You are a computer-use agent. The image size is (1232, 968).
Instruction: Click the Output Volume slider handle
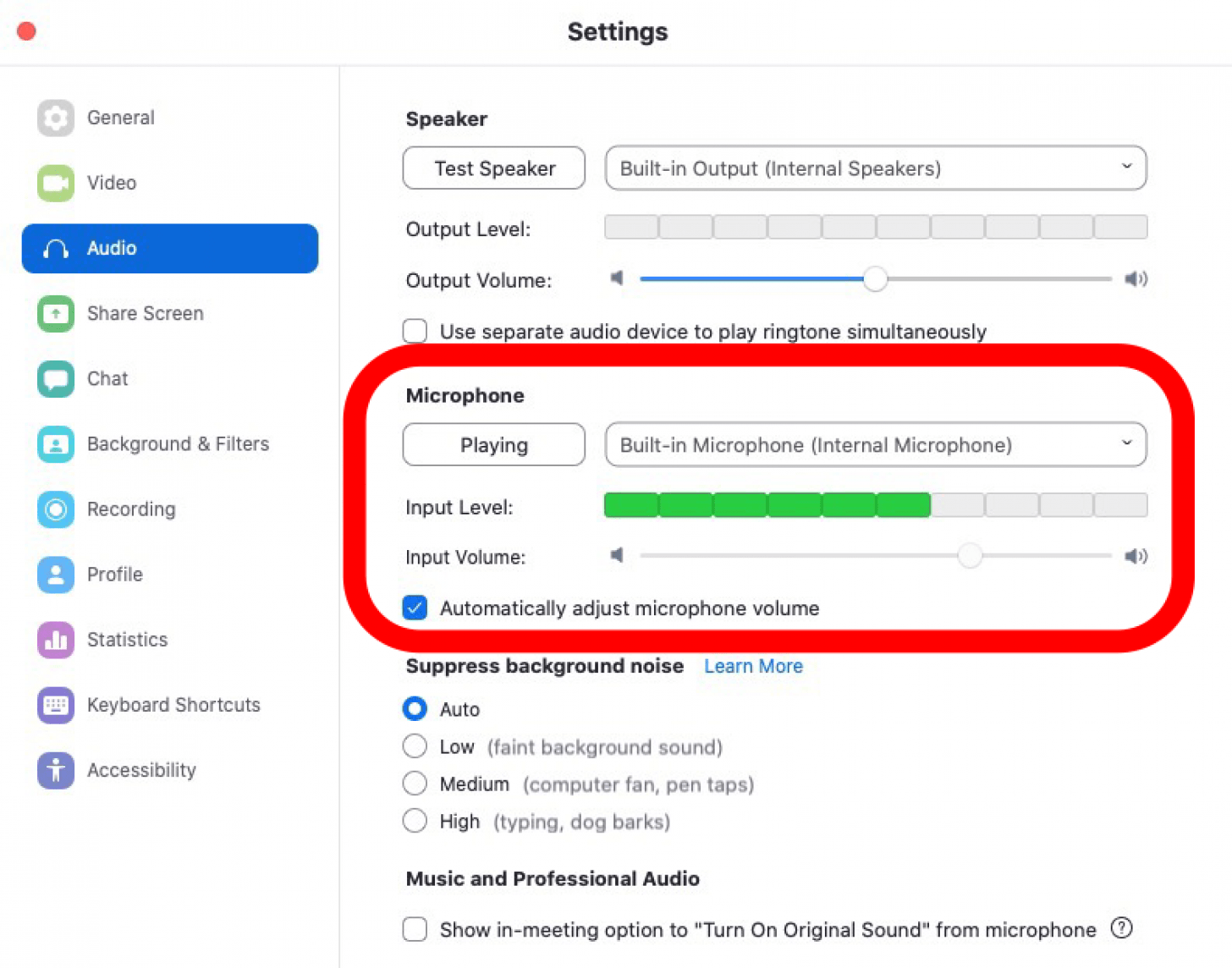pos(875,279)
